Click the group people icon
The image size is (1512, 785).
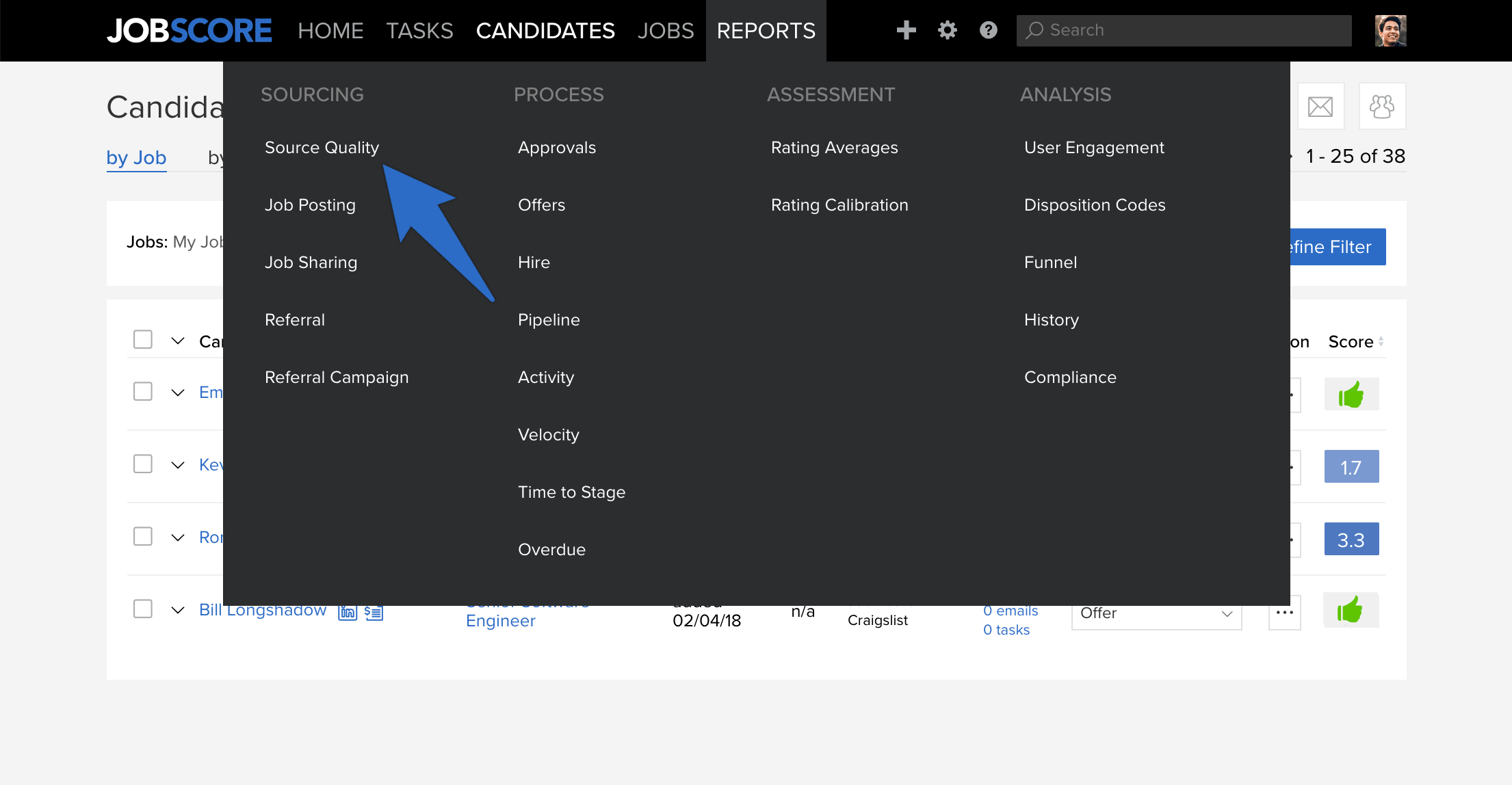(x=1382, y=107)
